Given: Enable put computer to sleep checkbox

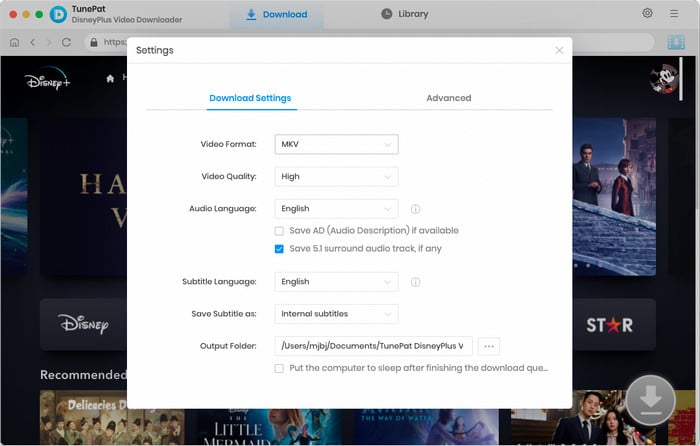Looking at the screenshot, I should coord(279,368).
